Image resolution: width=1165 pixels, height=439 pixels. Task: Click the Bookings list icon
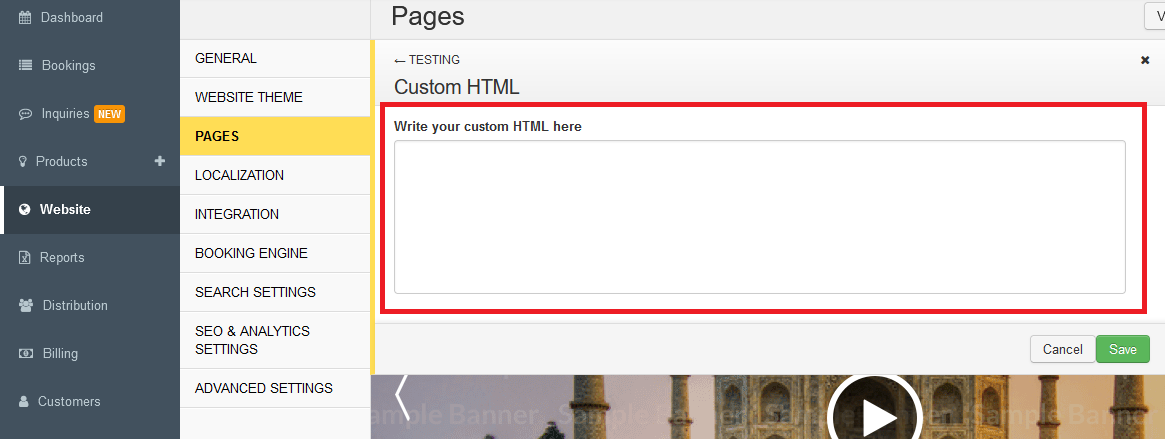[26, 66]
